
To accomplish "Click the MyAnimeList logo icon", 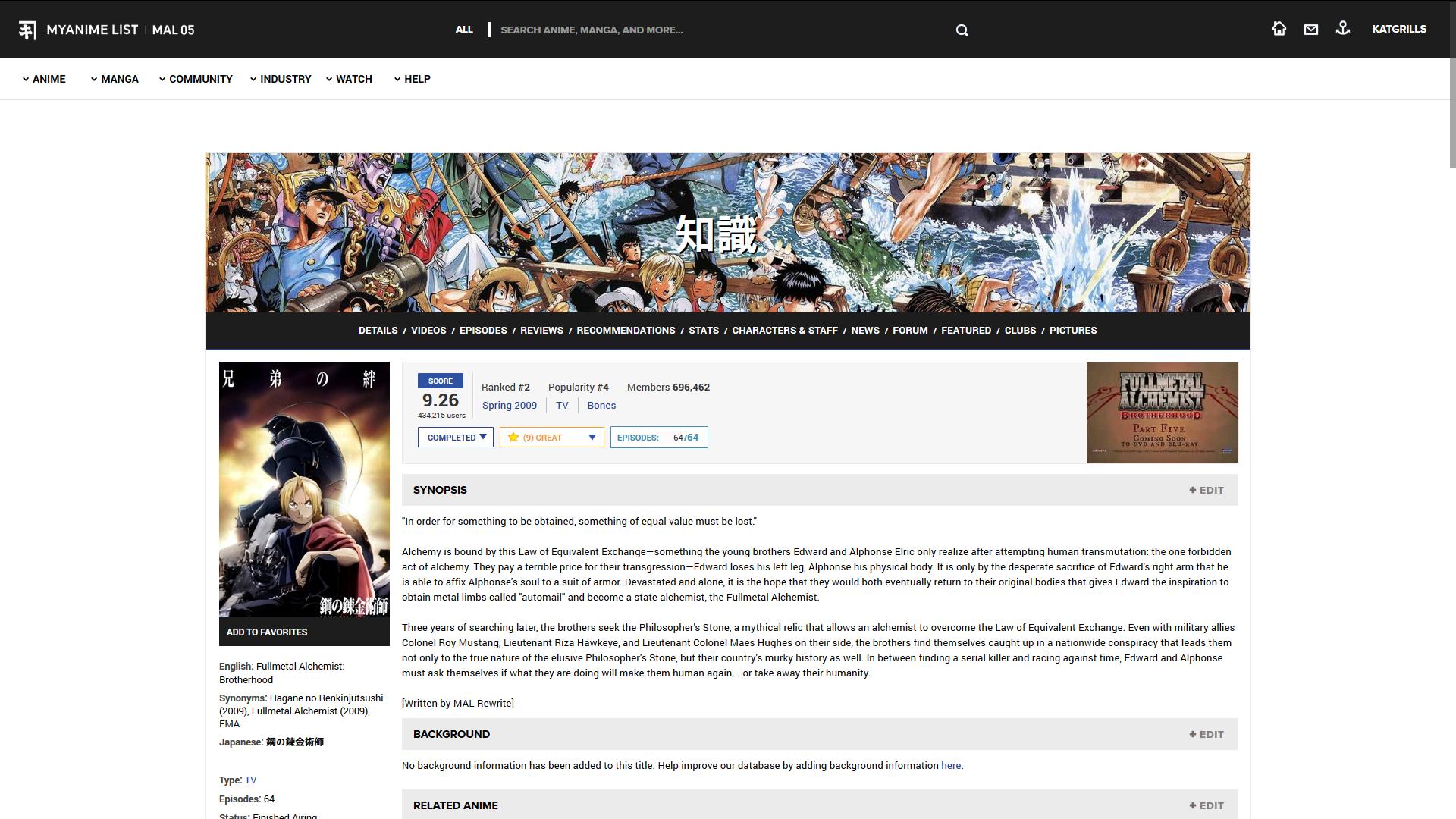I will point(27,30).
